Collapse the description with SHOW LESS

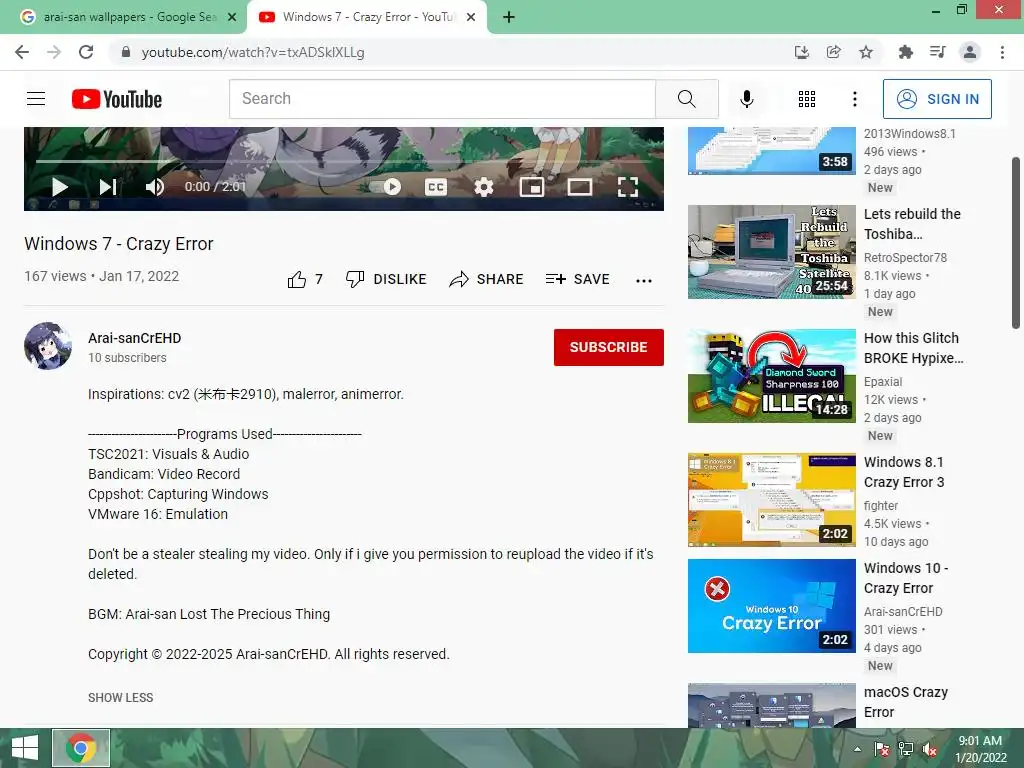point(121,697)
